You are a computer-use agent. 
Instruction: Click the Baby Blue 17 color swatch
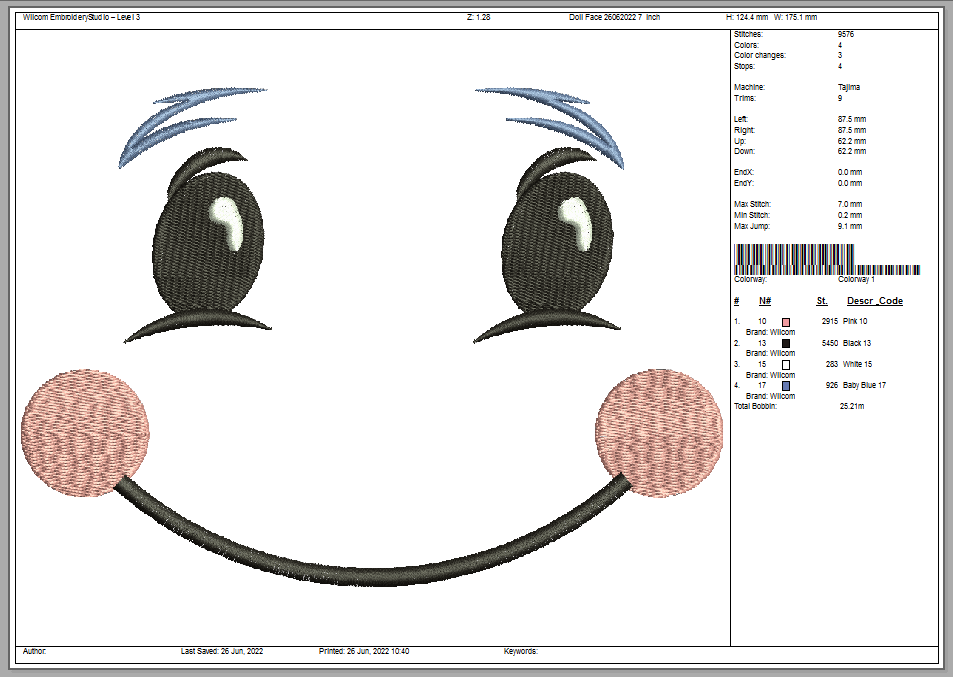click(786, 386)
